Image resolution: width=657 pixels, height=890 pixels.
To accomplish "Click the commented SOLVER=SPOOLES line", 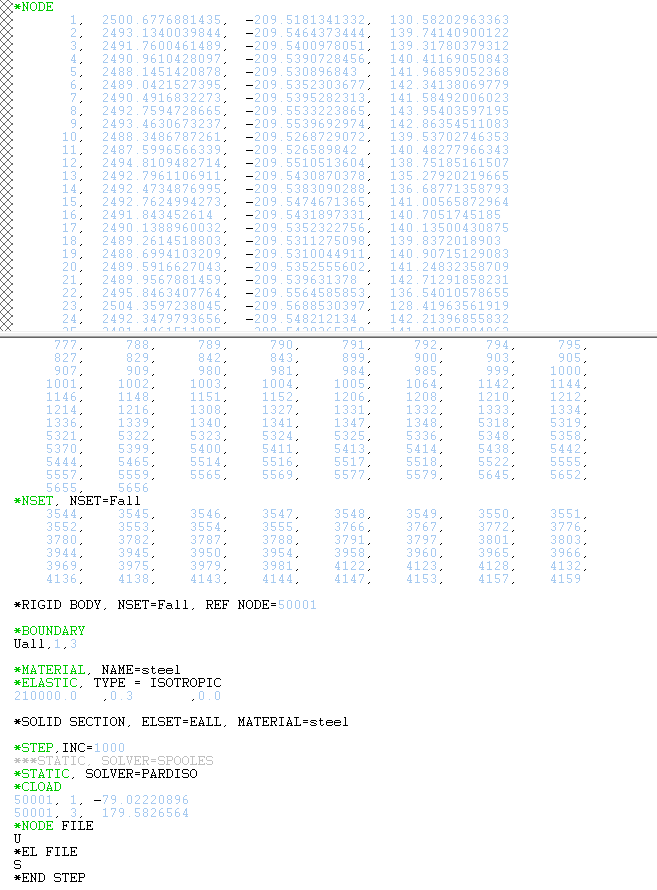I will click(113, 761).
